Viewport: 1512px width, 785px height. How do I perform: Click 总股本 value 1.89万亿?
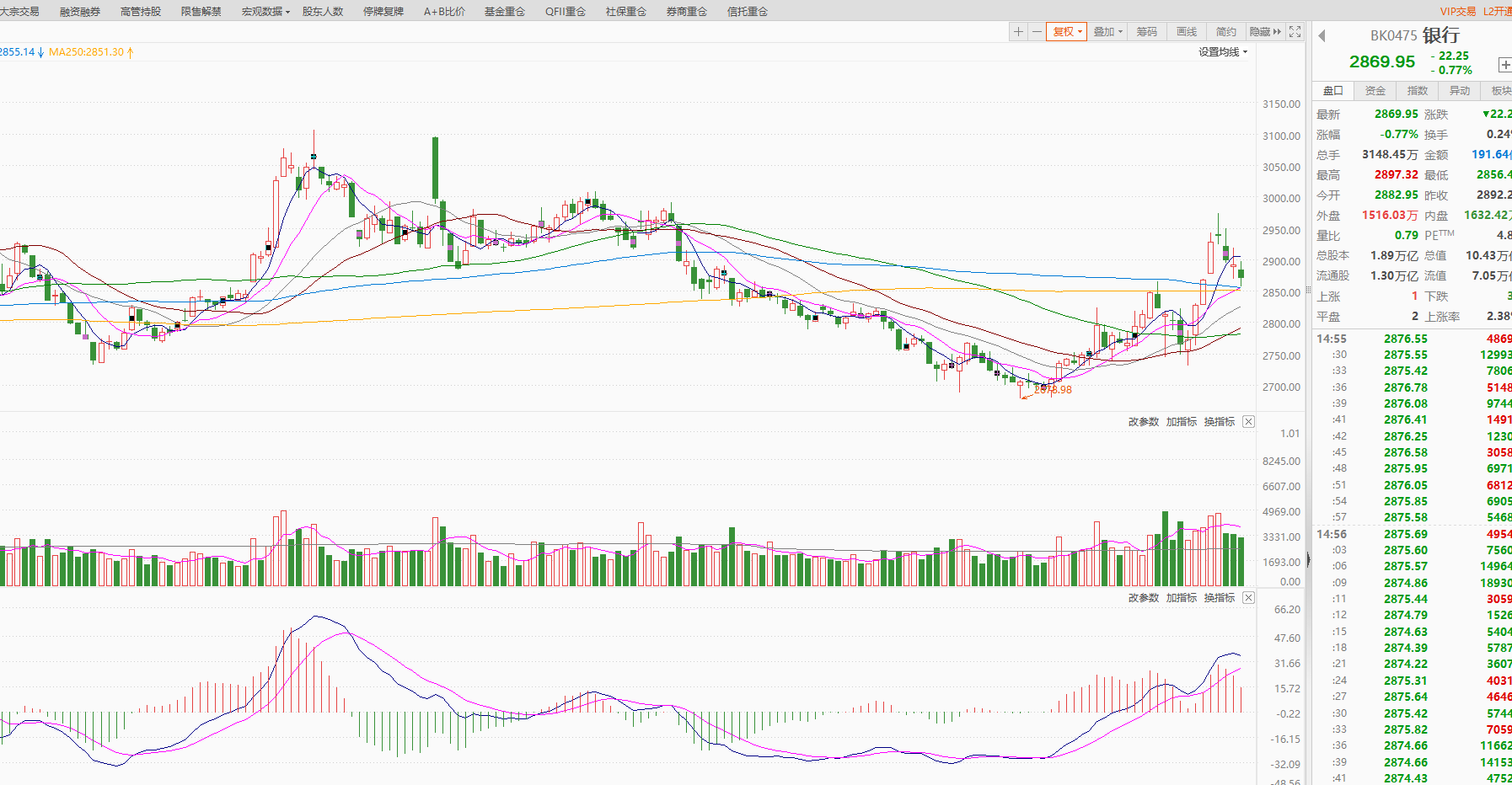click(x=1394, y=255)
